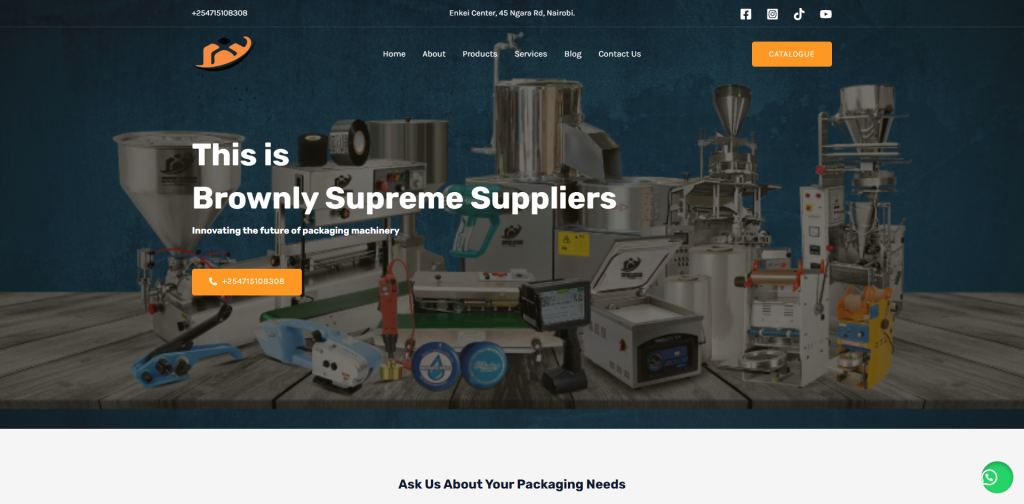Go to the Home menu item
1024x504 pixels.
pos(394,54)
